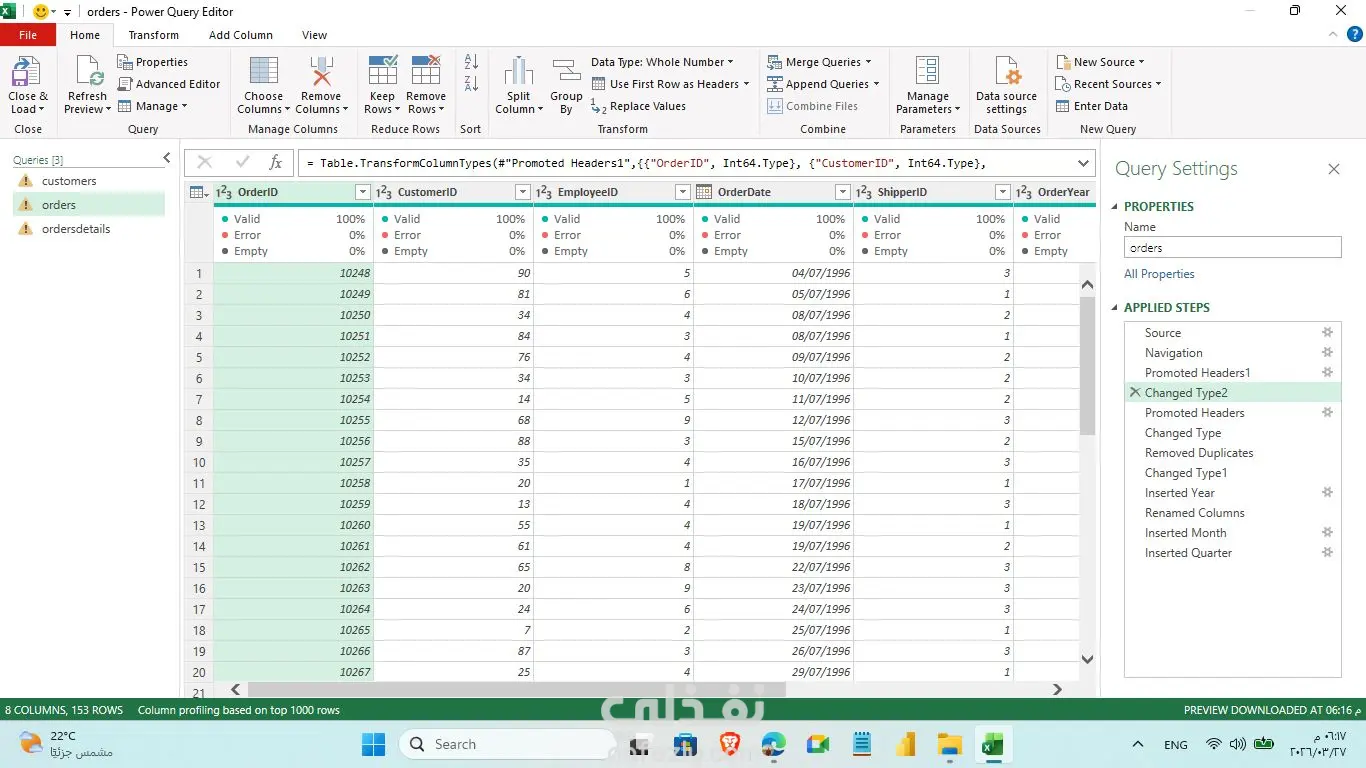1366x768 pixels.
Task: Click the Remove Rows icon
Action: [426, 72]
